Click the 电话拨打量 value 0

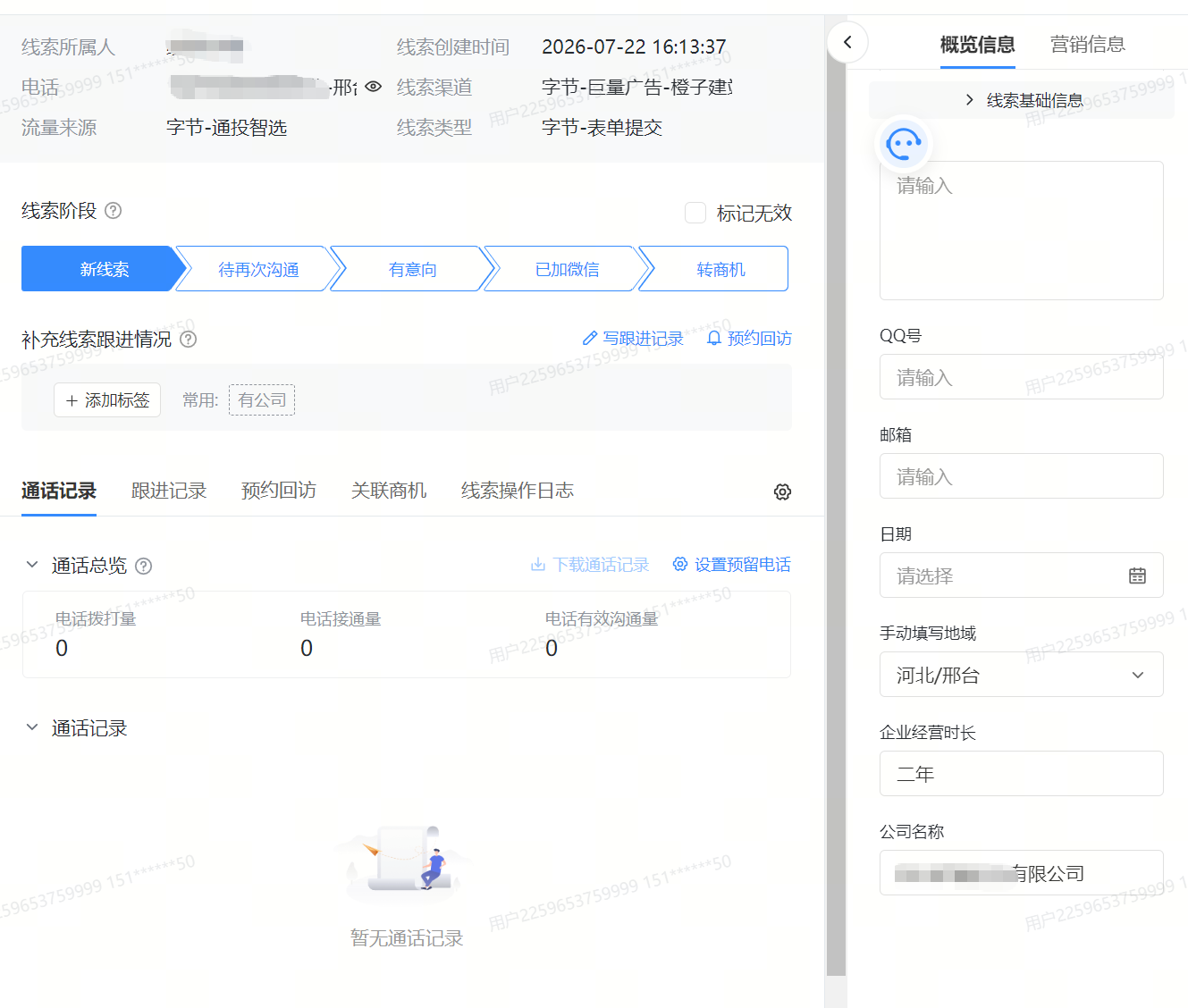point(62,648)
